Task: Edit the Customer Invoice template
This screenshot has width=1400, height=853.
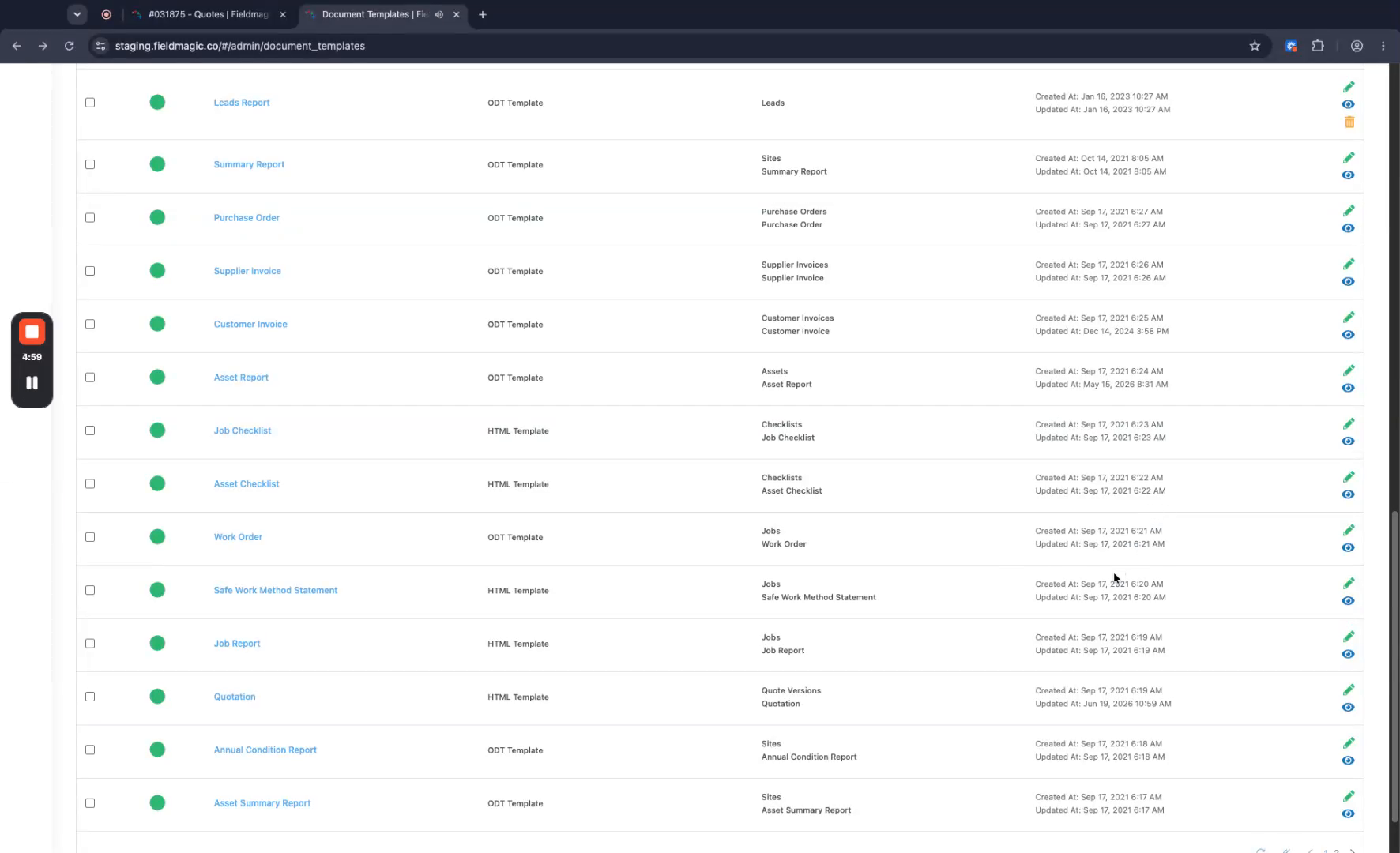Action: [1349, 317]
